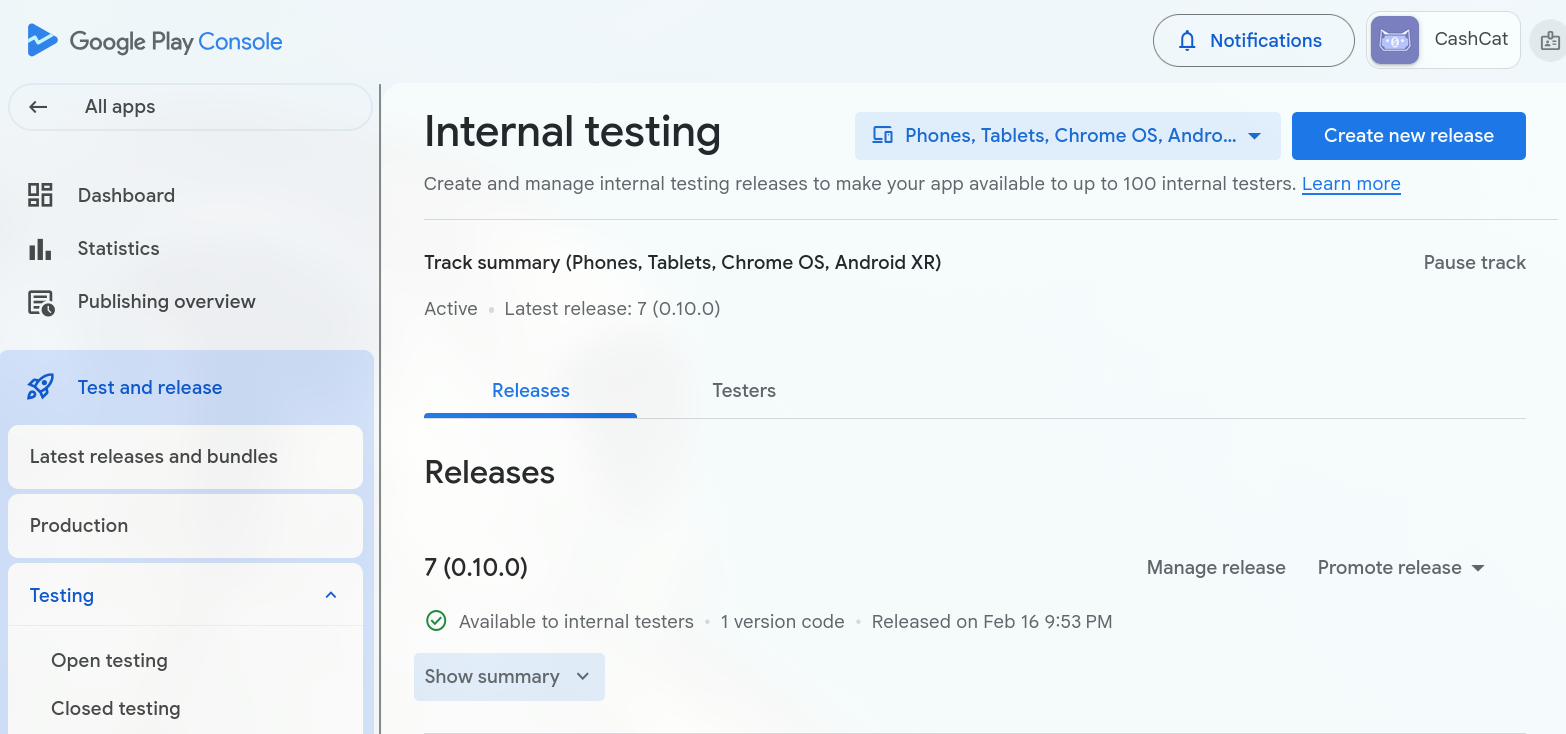Click the device form factors icon in the selector
Viewport: 1566px width, 734px height.
click(884, 135)
